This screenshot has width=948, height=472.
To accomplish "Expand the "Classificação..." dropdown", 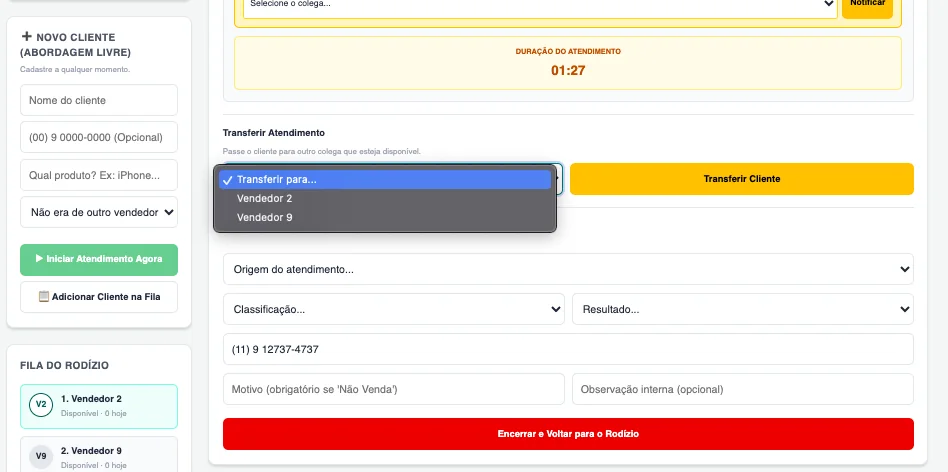I will point(394,309).
